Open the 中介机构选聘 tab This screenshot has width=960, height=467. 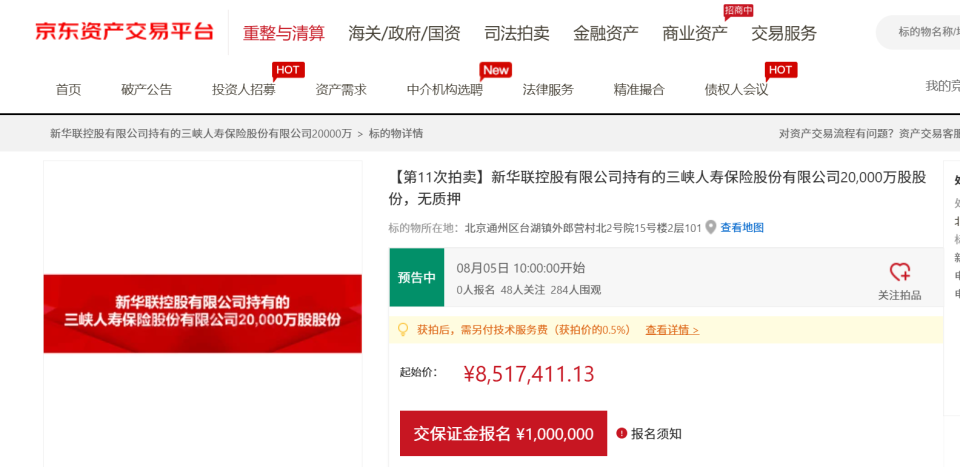(444, 90)
